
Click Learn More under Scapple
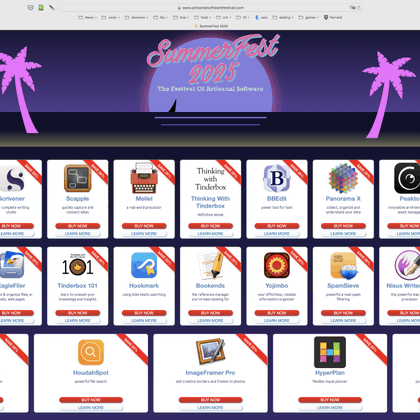pos(77,234)
